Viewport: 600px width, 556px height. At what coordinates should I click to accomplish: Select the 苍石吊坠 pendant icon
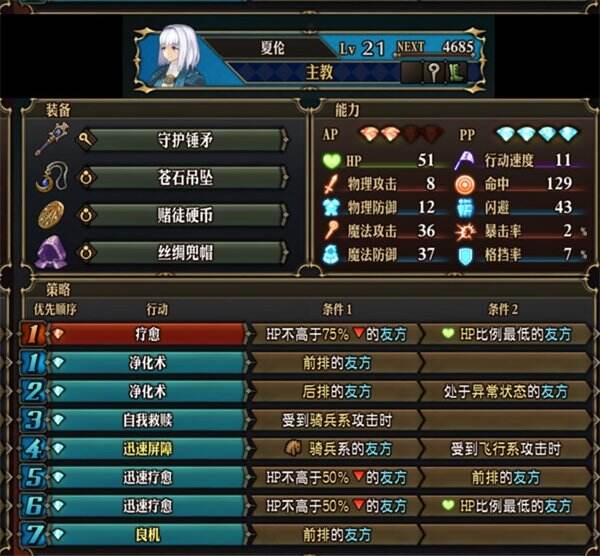point(52,177)
